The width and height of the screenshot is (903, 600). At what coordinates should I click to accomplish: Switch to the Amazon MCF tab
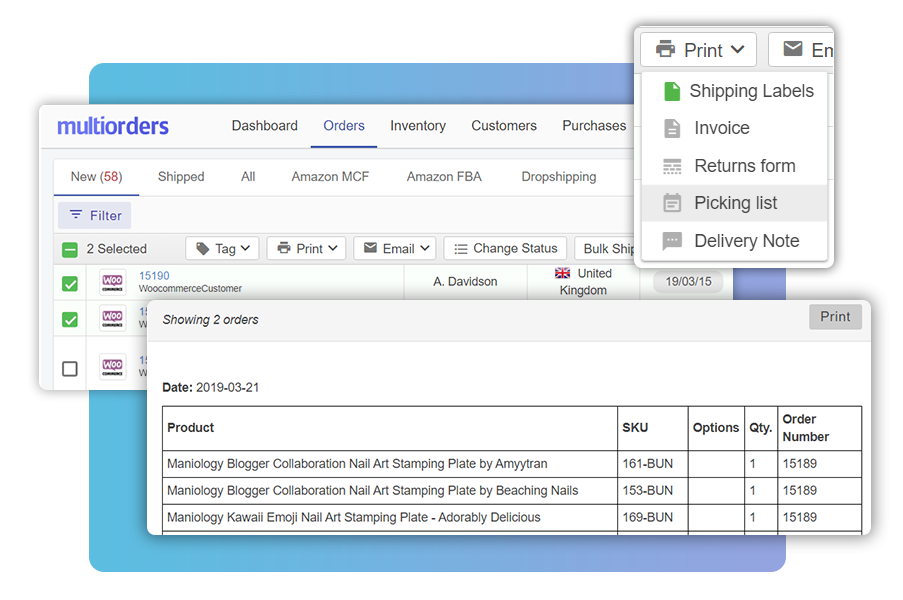330,177
